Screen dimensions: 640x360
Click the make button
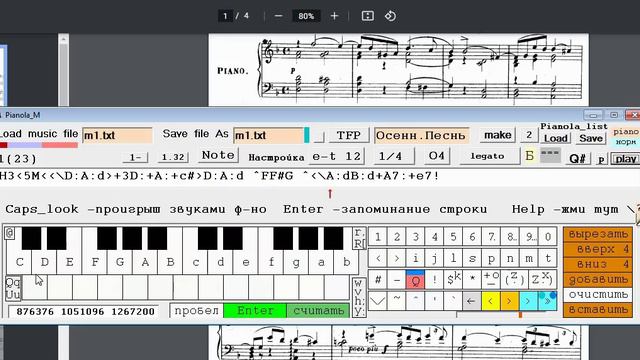pos(497,135)
